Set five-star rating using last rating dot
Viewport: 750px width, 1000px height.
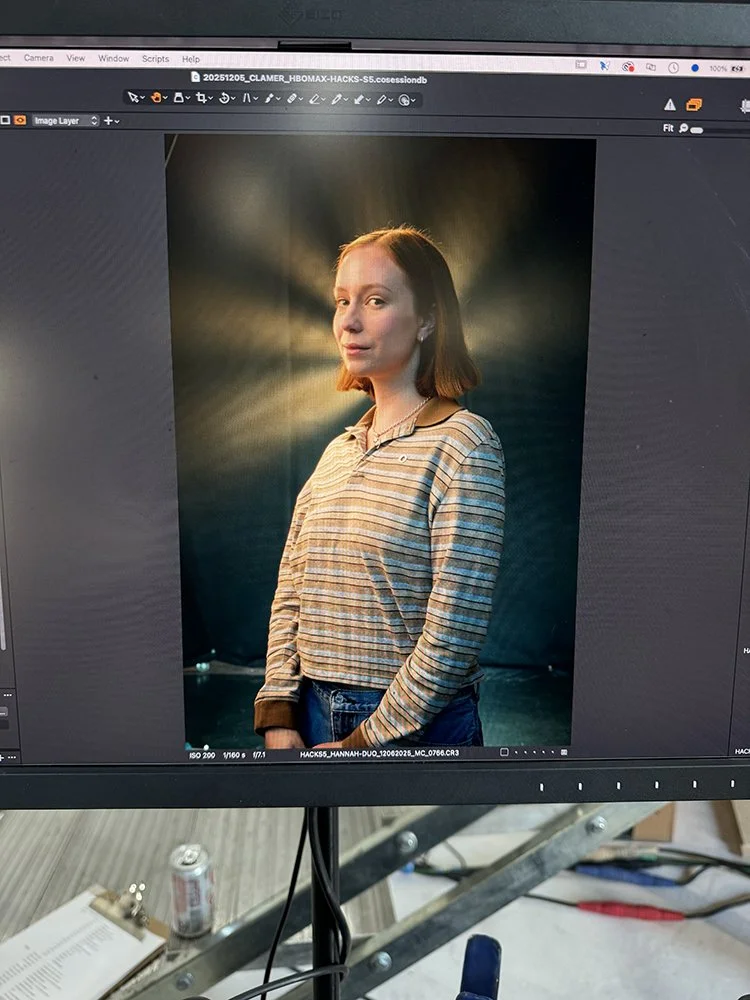(552, 752)
